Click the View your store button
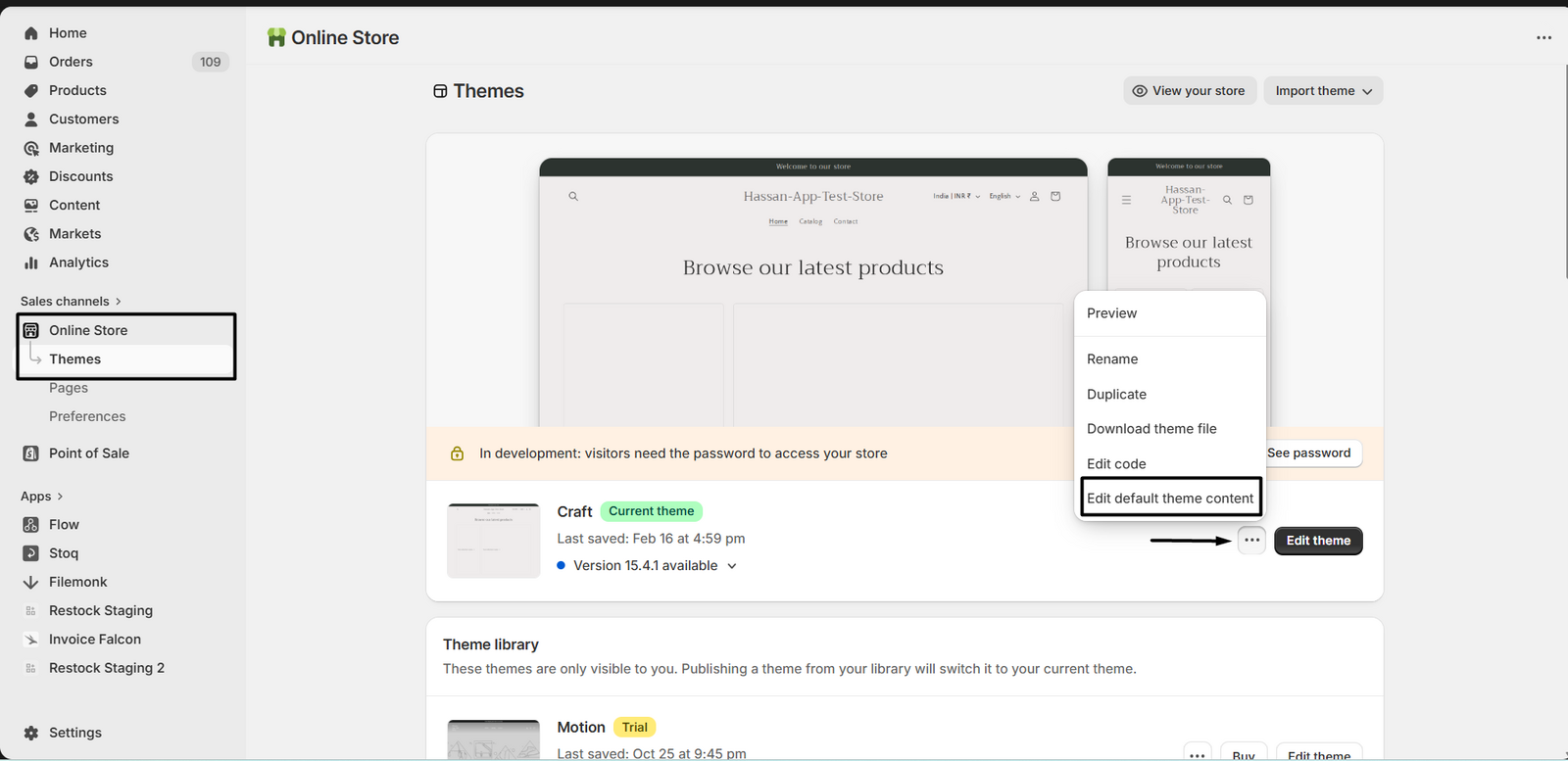 tap(1190, 91)
